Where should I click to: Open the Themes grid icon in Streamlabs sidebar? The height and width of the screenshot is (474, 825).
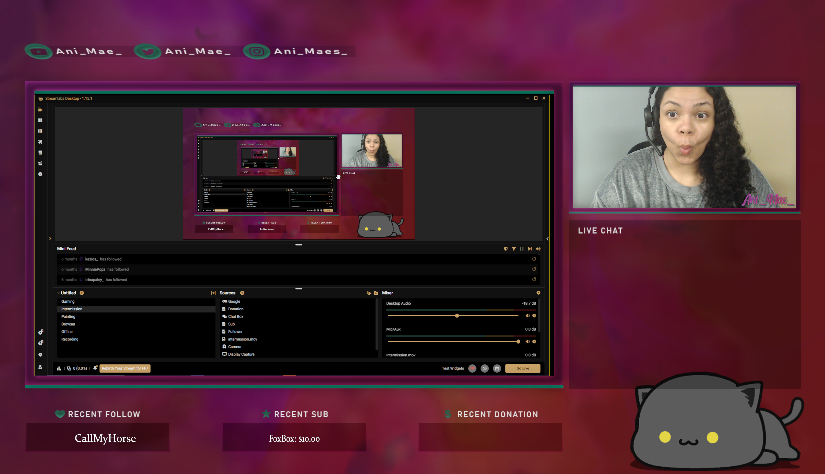(40, 120)
